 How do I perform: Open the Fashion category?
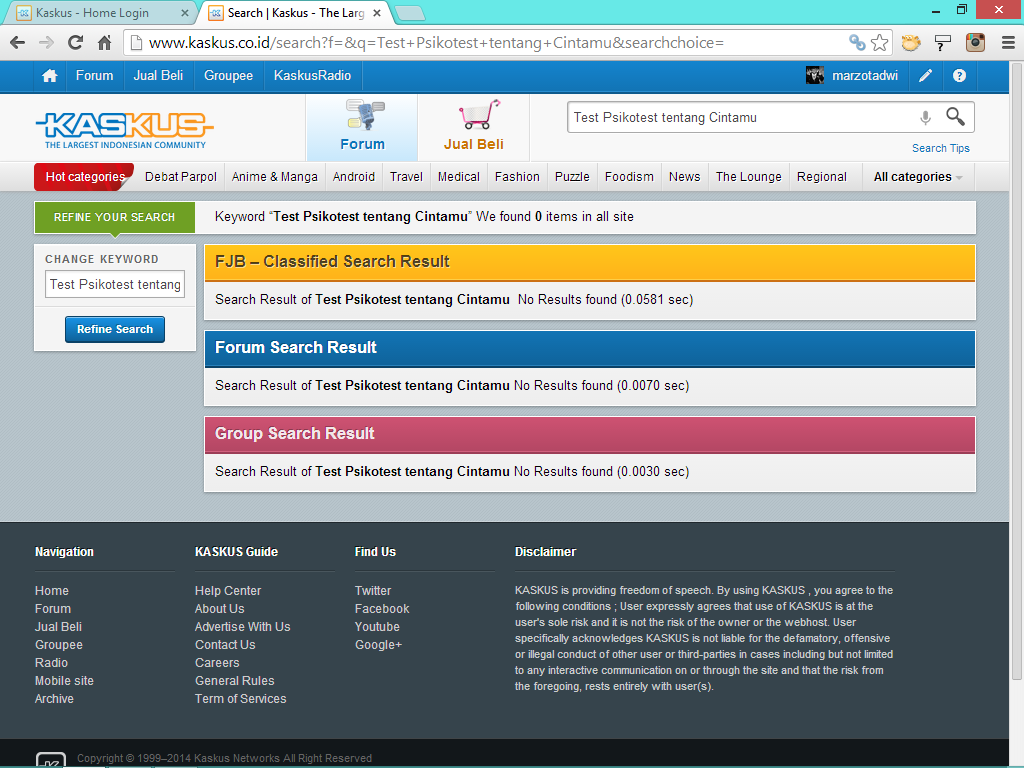[517, 177]
